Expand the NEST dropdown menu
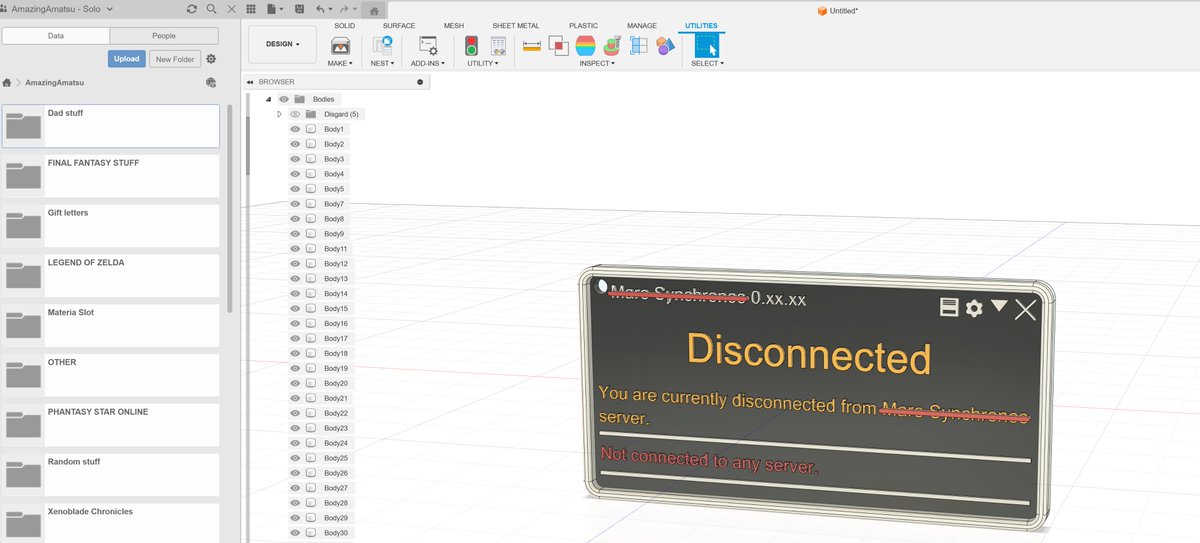 [382, 63]
